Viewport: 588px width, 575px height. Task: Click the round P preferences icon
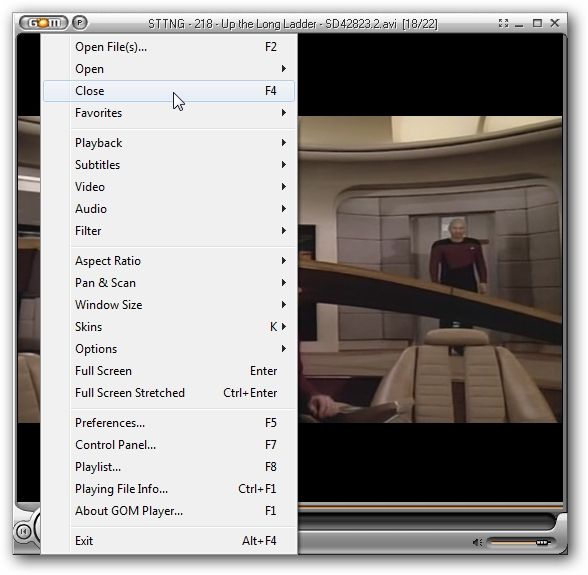pyautogui.click(x=80, y=23)
